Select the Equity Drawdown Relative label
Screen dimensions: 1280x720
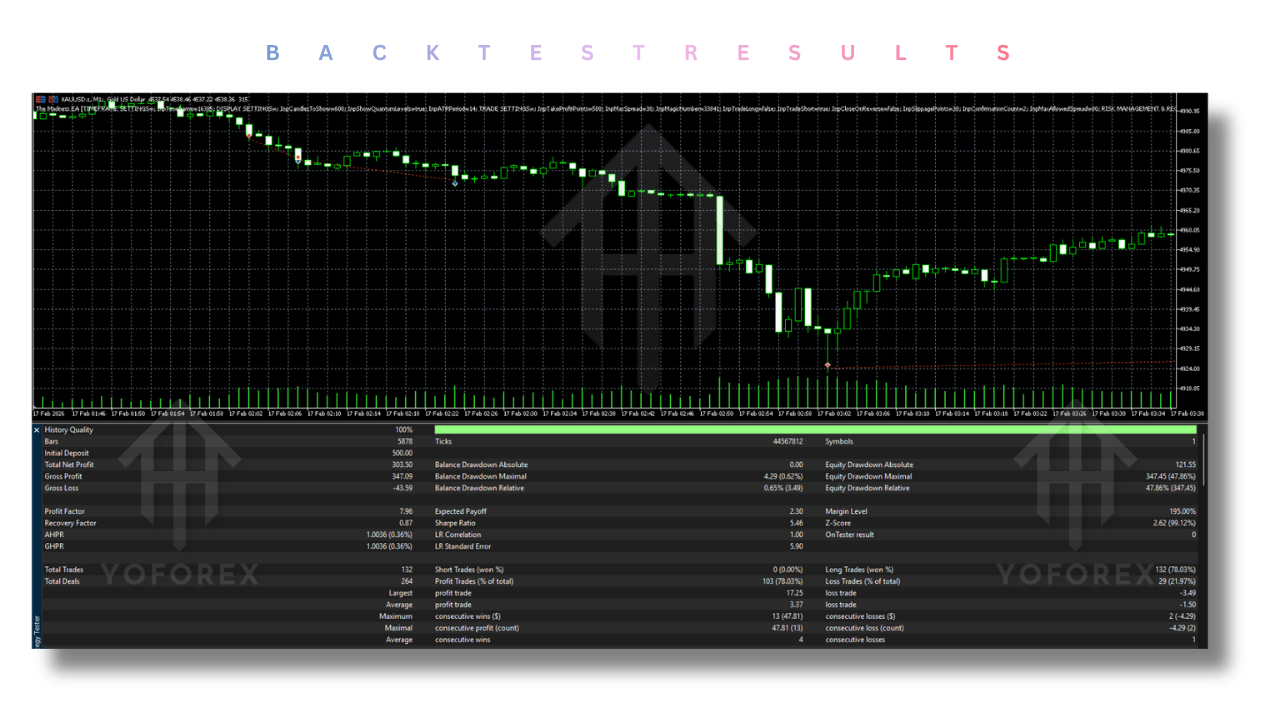point(867,488)
